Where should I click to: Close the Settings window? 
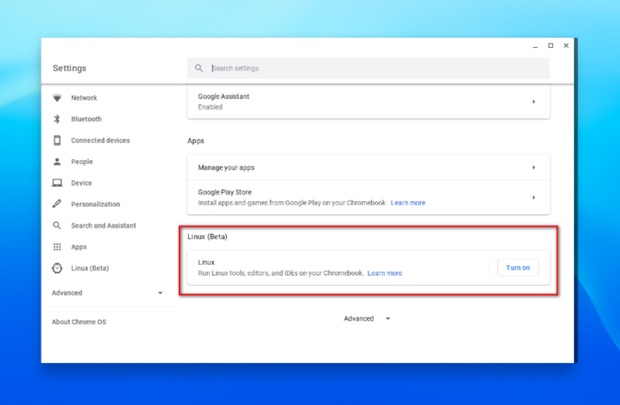(566, 46)
